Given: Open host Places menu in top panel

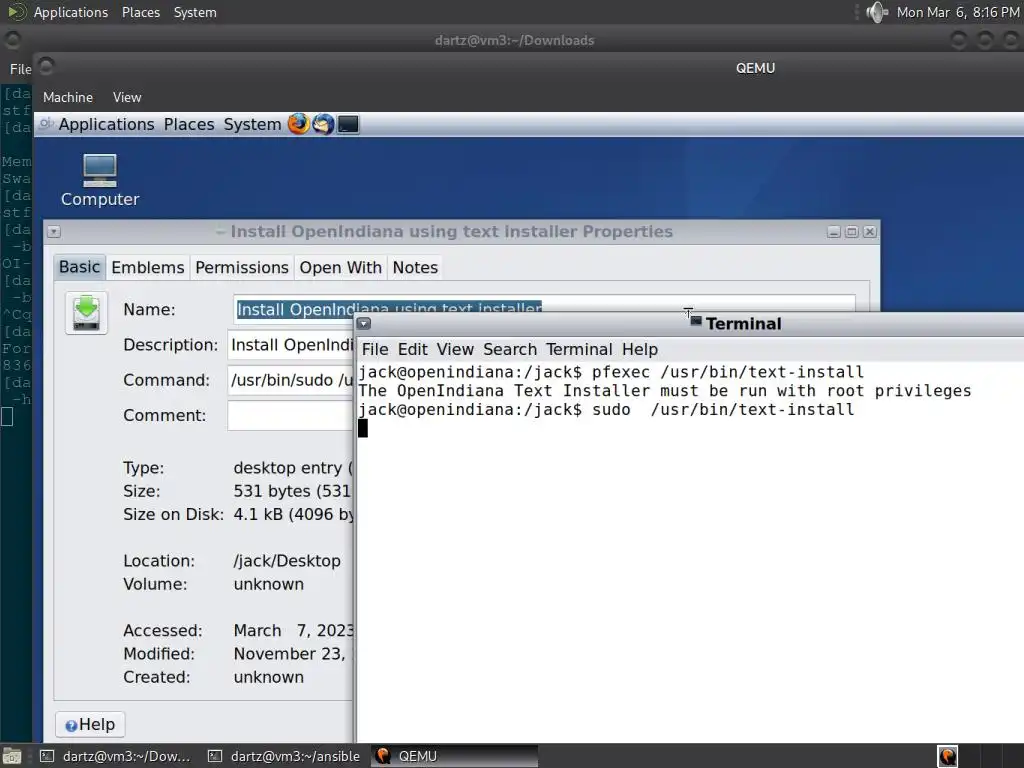Looking at the screenshot, I should coord(140,12).
